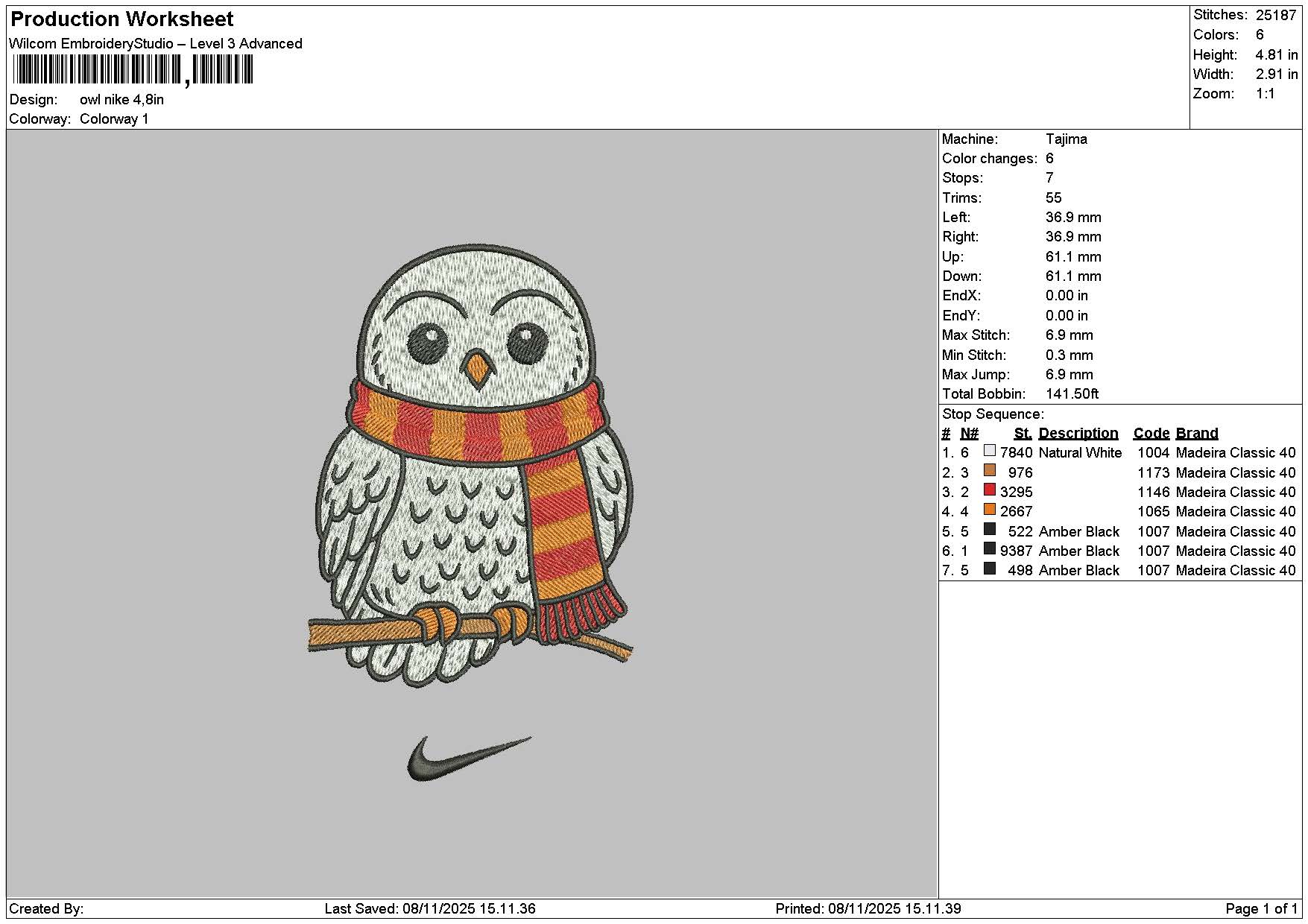
Task: Select the stitch count "2667"
Action: coord(1017,512)
